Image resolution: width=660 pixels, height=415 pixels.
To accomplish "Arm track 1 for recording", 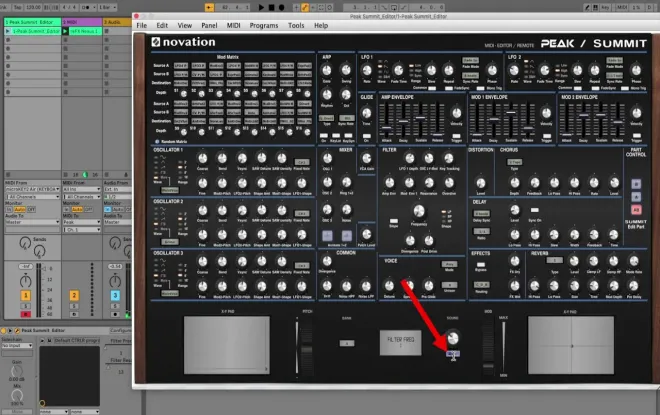I will pyautogui.click(x=25, y=314).
